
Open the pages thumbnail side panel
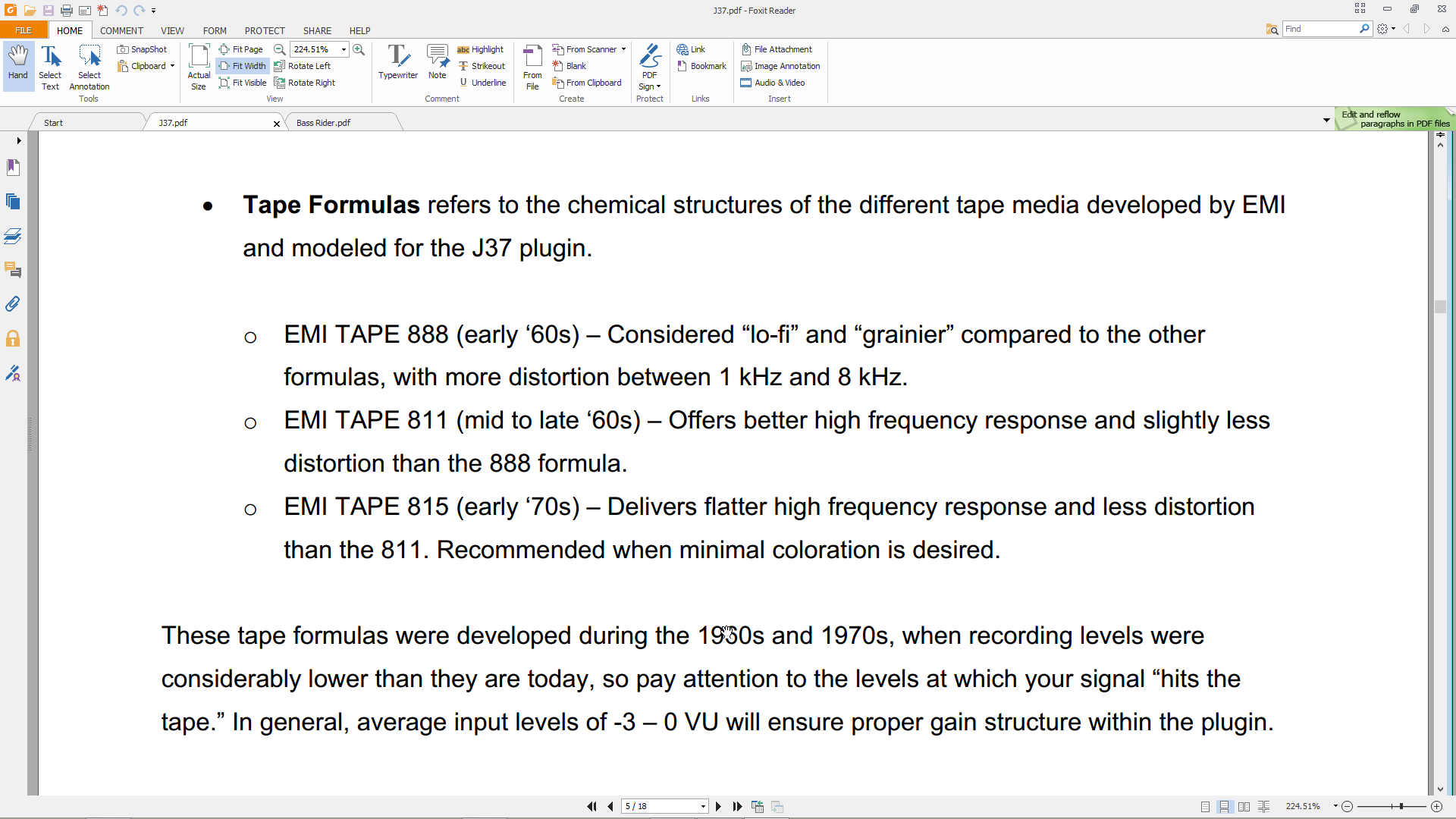tap(13, 201)
